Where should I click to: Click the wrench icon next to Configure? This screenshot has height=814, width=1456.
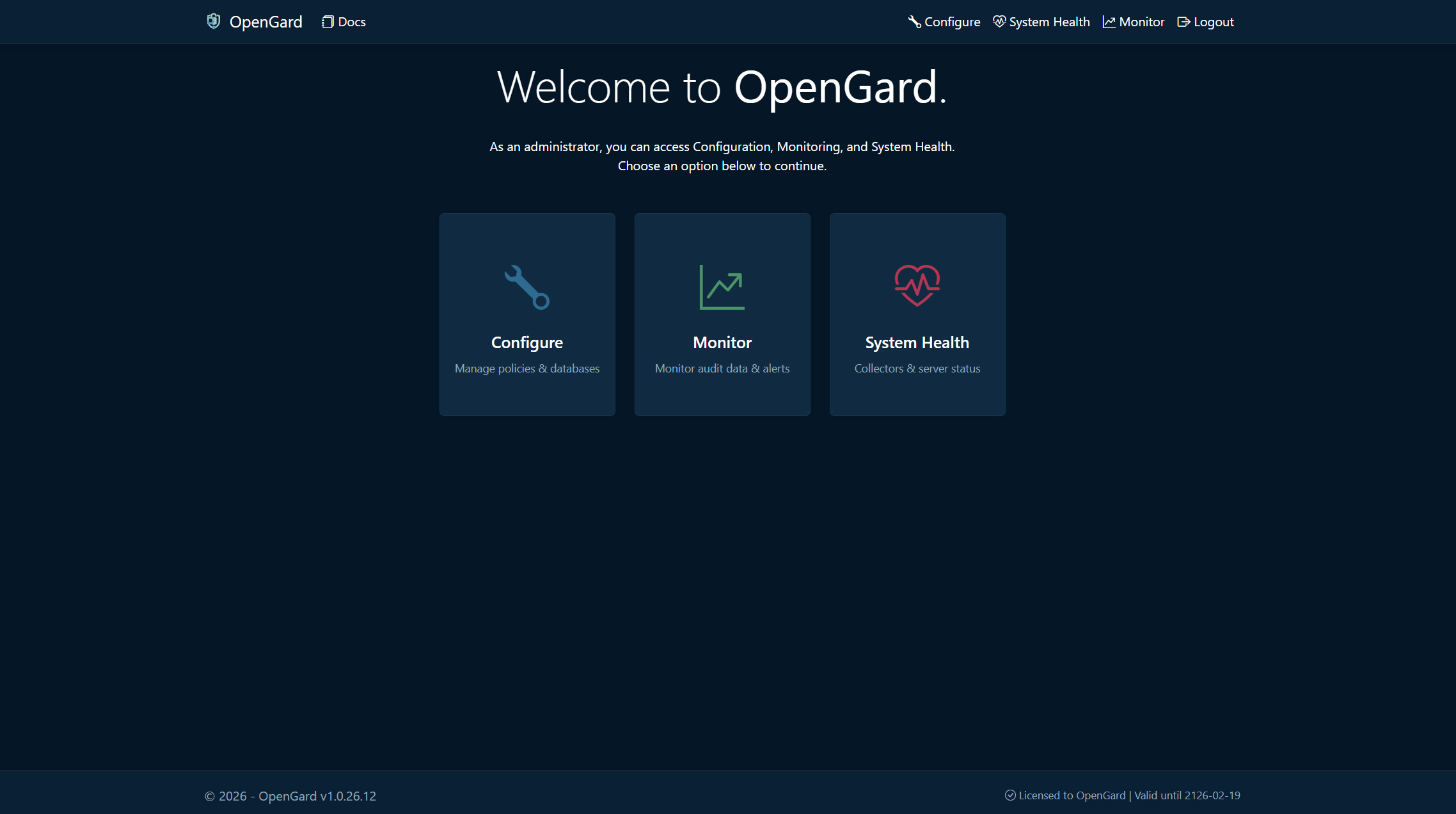click(x=914, y=21)
